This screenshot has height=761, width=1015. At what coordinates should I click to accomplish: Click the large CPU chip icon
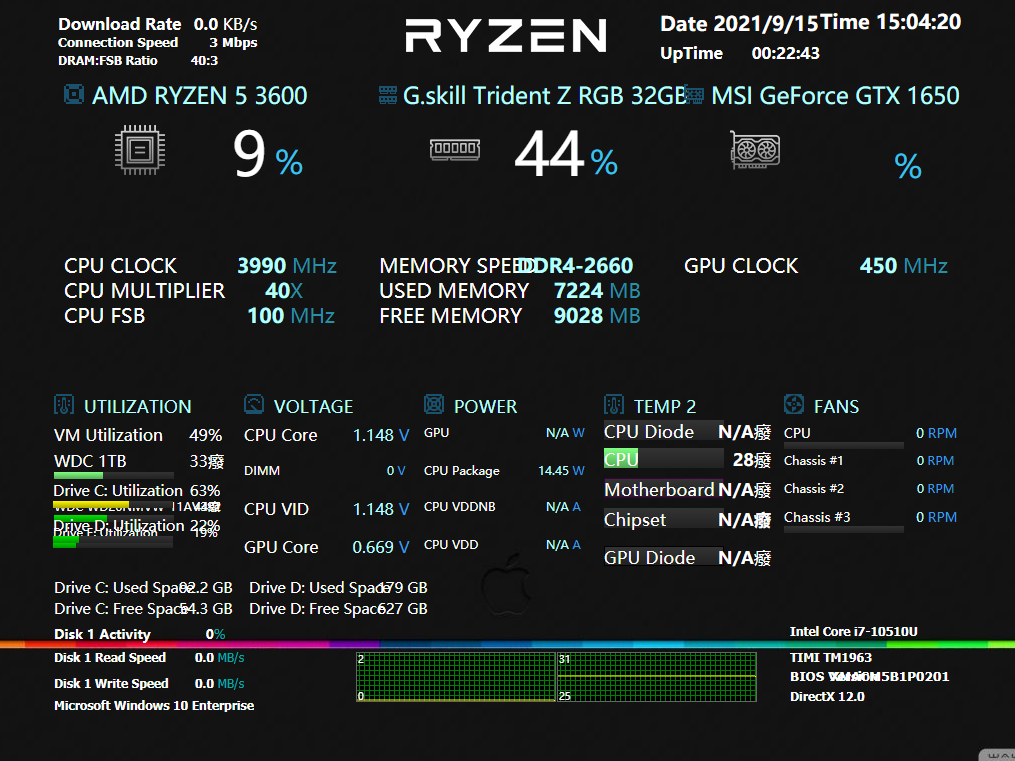(141, 150)
